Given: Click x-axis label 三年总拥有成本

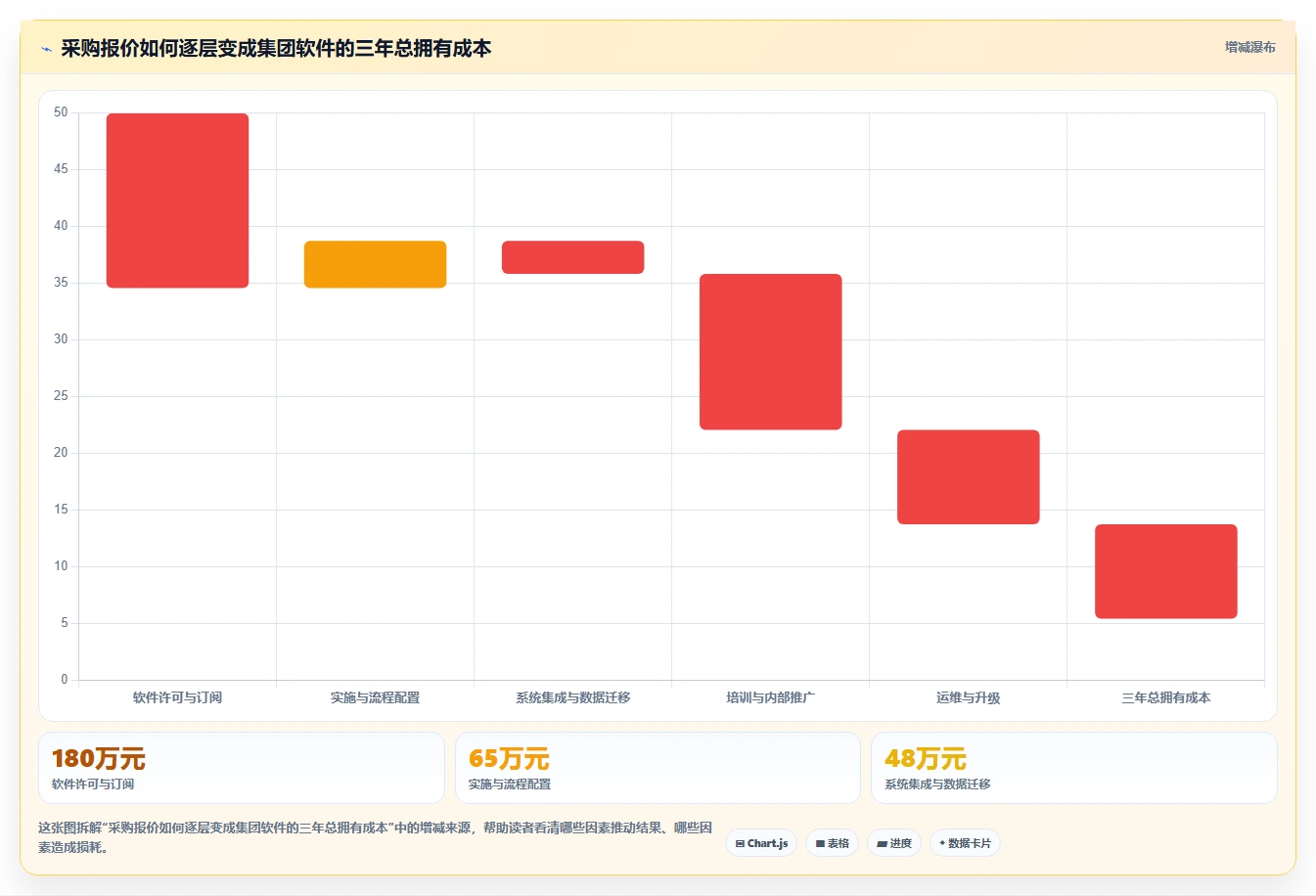Looking at the screenshot, I should pos(1165,697).
